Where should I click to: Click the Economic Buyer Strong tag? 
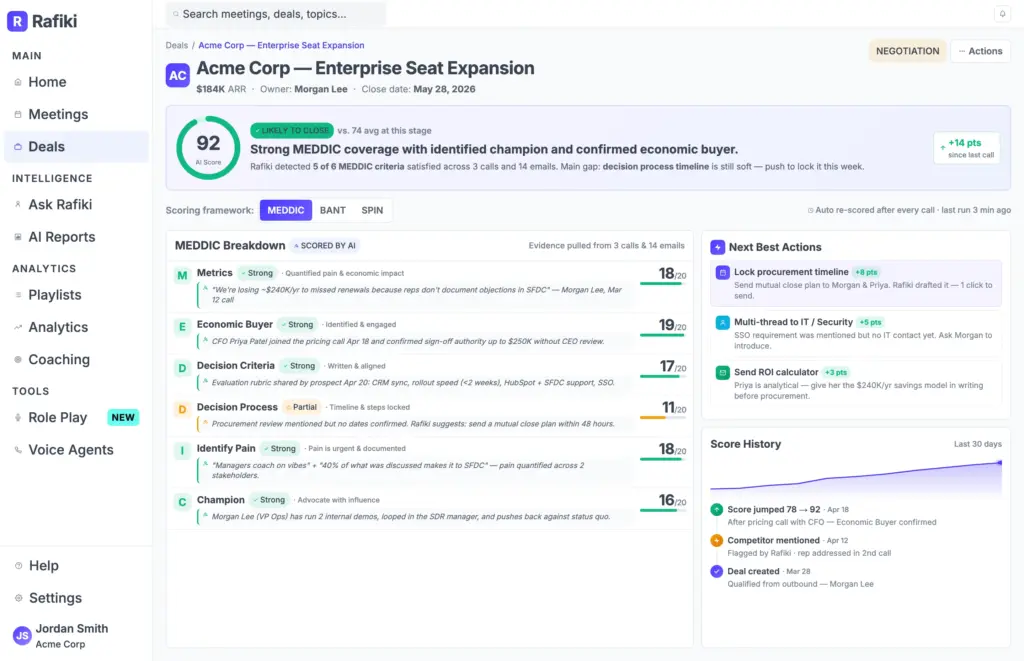[x=297, y=325]
